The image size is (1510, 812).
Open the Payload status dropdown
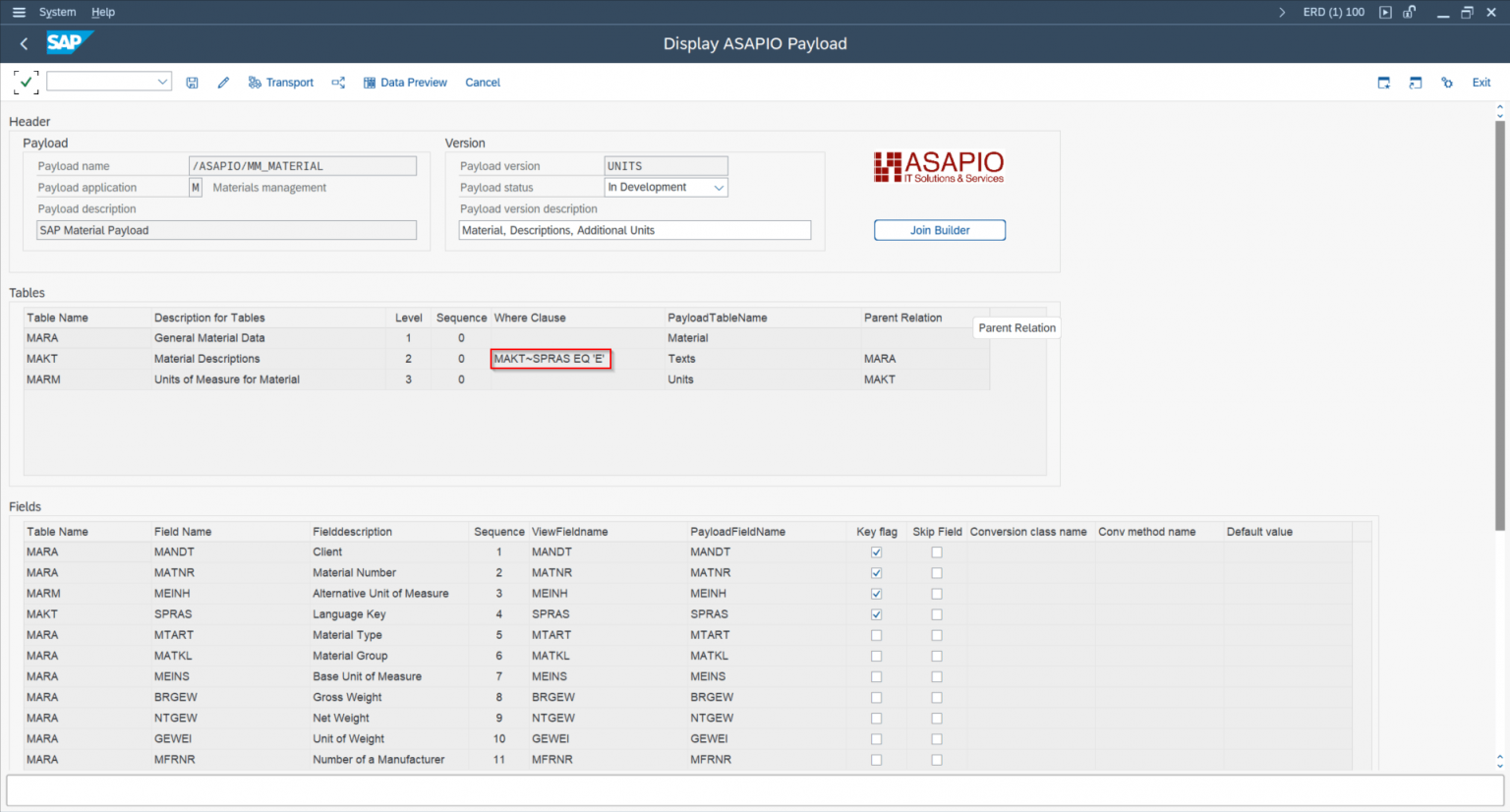(719, 187)
